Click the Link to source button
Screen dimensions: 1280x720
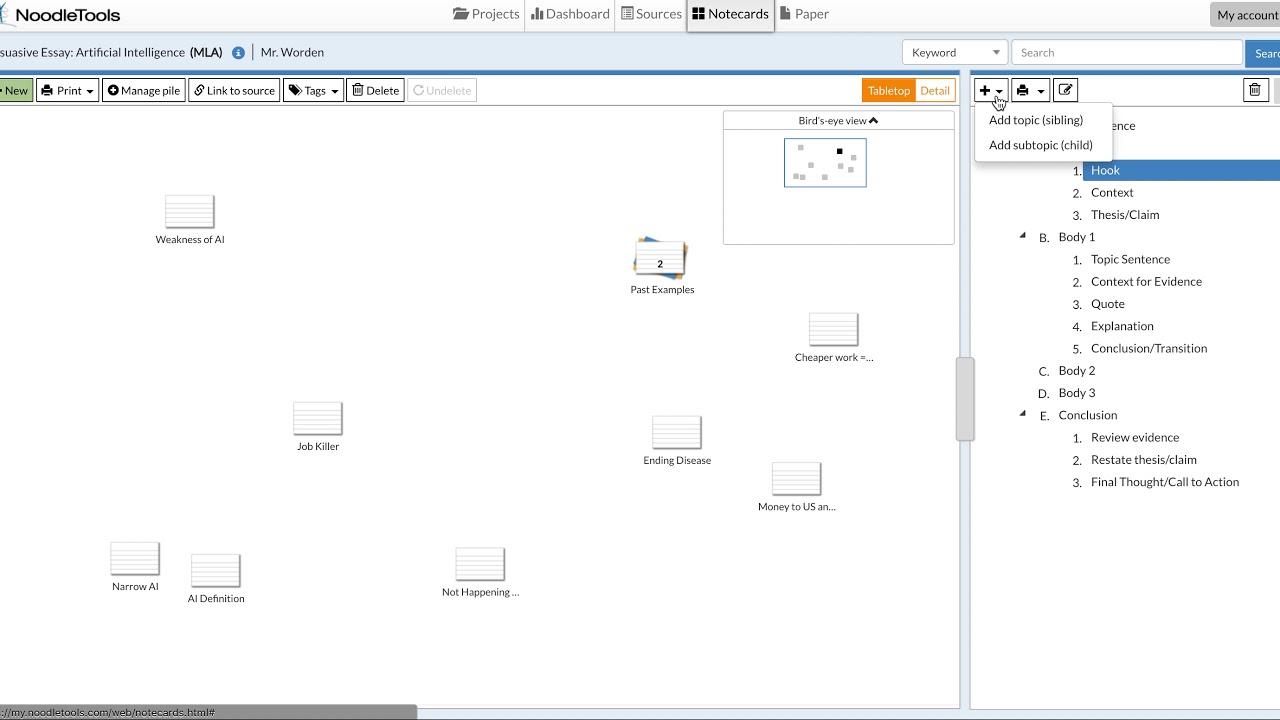(234, 90)
